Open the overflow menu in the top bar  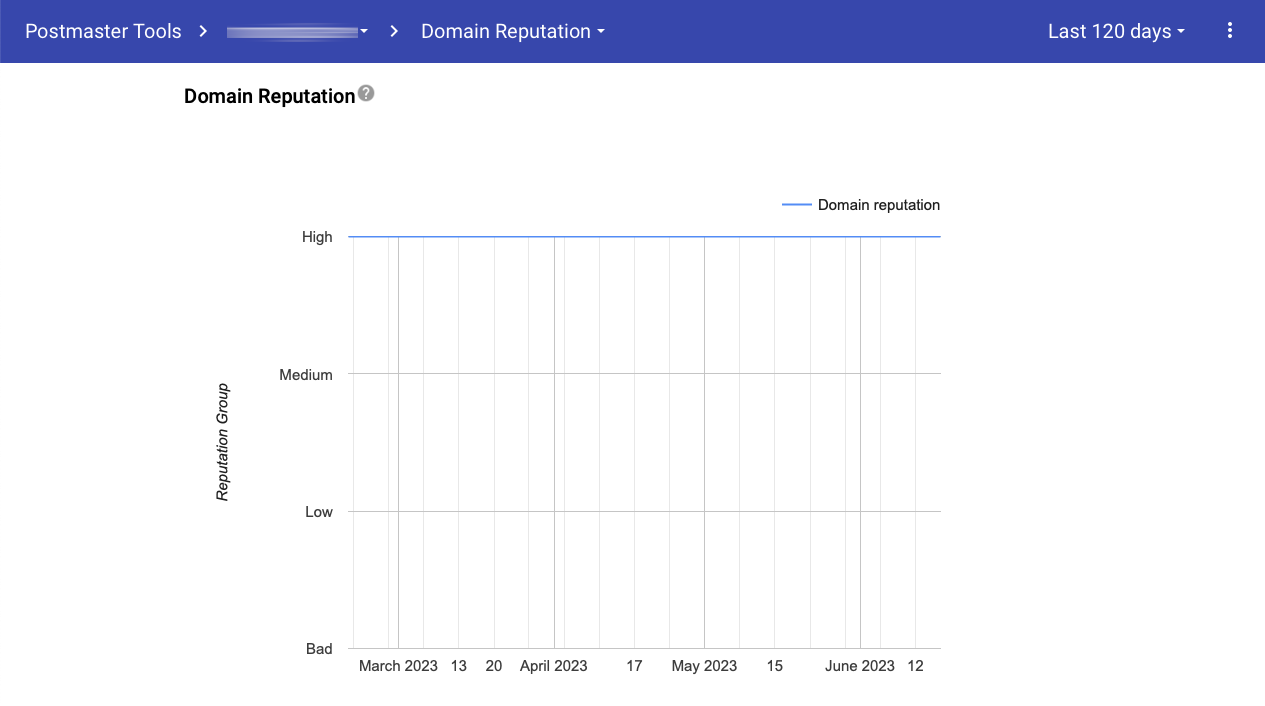pos(1230,31)
